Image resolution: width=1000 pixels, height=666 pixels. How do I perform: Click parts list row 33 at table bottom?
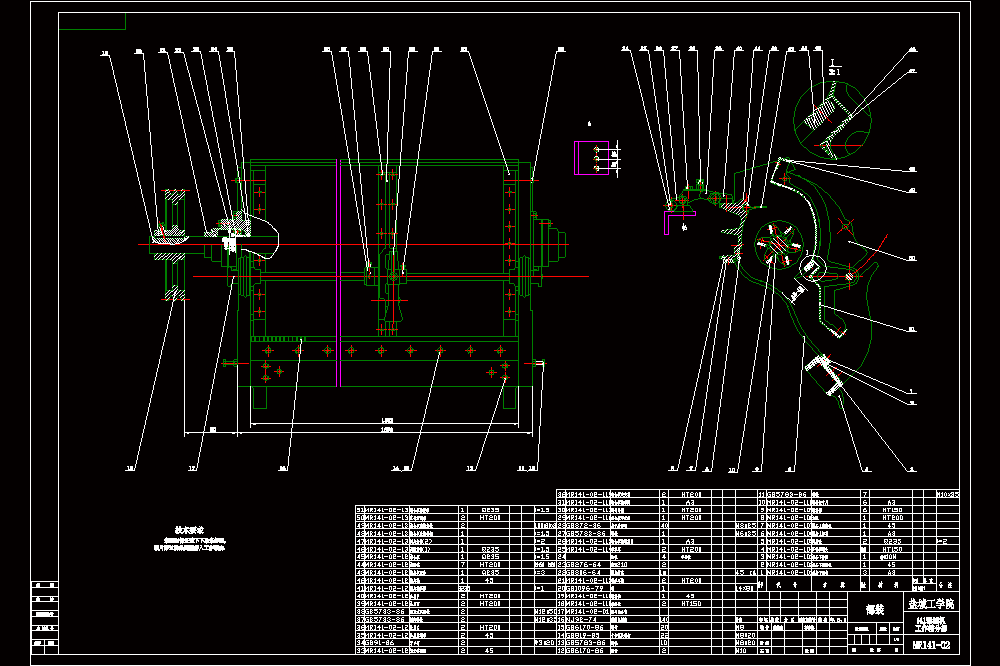pyautogui.click(x=455, y=650)
